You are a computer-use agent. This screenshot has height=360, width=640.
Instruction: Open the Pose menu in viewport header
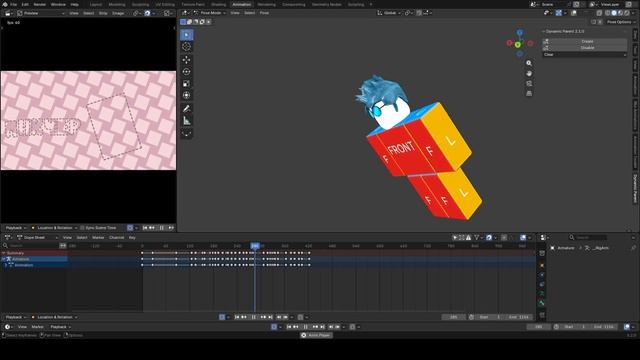(264, 13)
